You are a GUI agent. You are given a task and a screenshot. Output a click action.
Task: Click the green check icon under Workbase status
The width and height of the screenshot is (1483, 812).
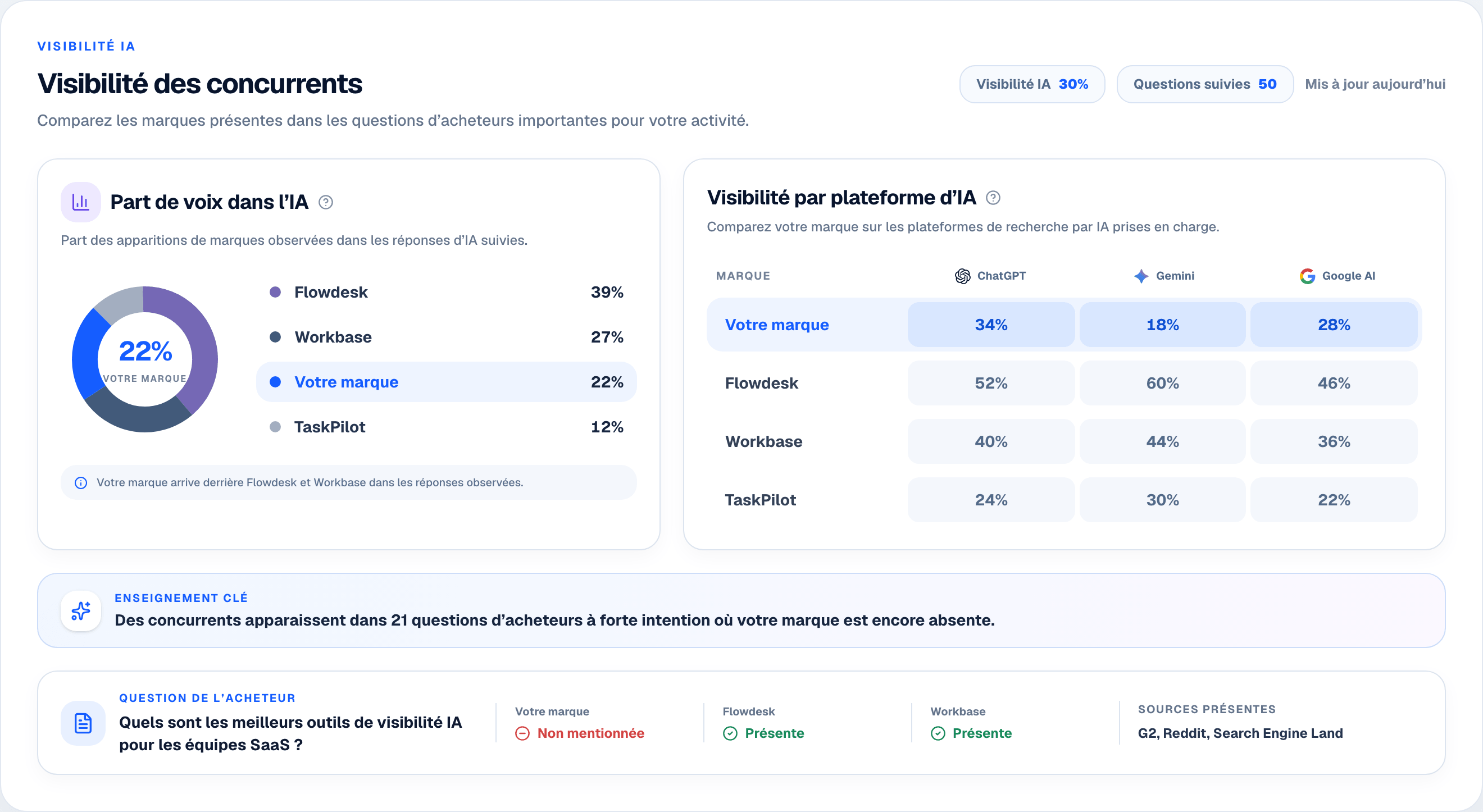[x=938, y=733]
